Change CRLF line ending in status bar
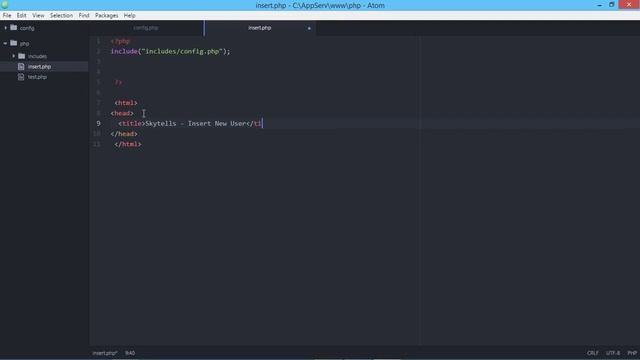The height and width of the screenshot is (360, 640). pyautogui.click(x=593, y=353)
